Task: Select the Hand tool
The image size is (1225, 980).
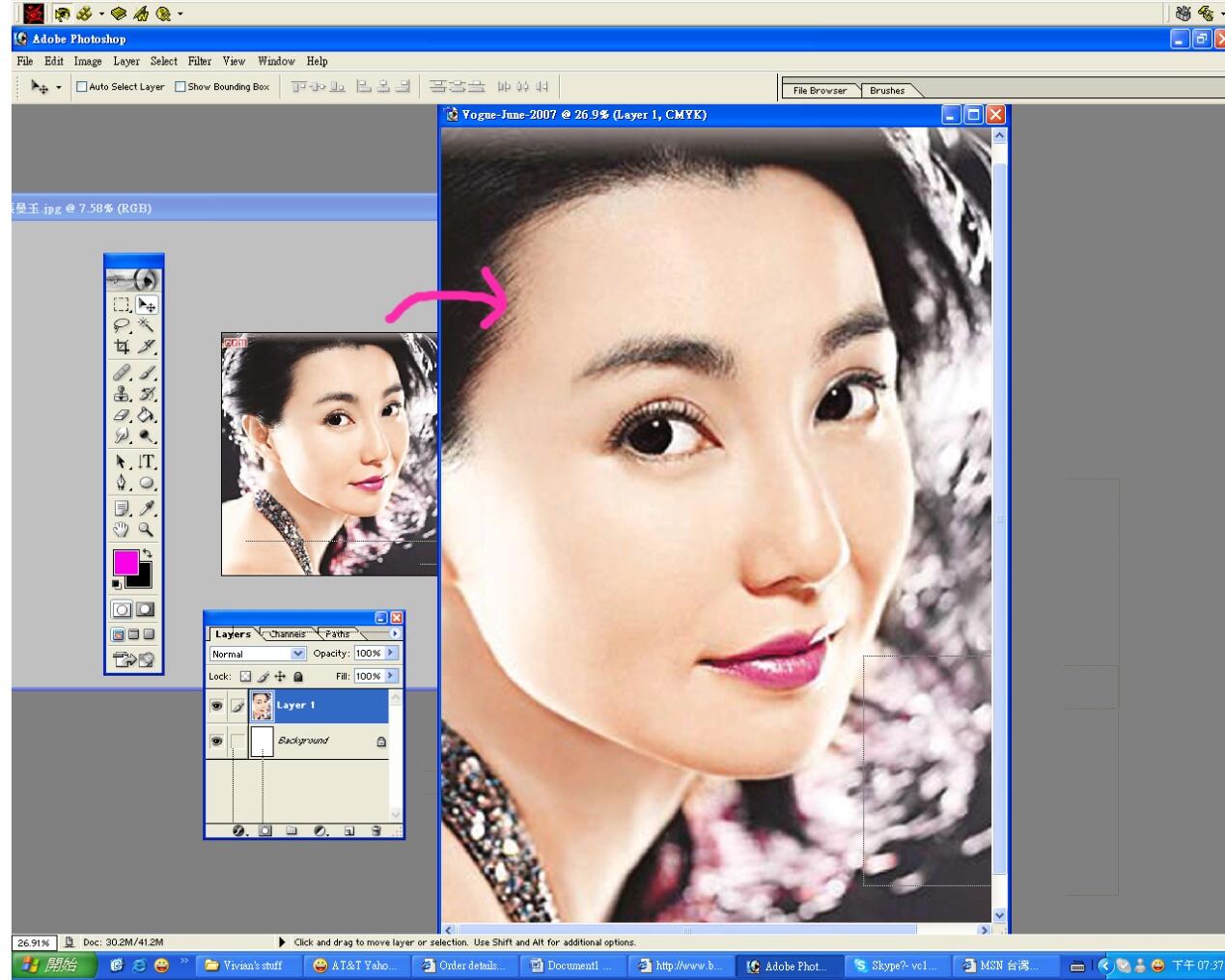Action: (122, 529)
